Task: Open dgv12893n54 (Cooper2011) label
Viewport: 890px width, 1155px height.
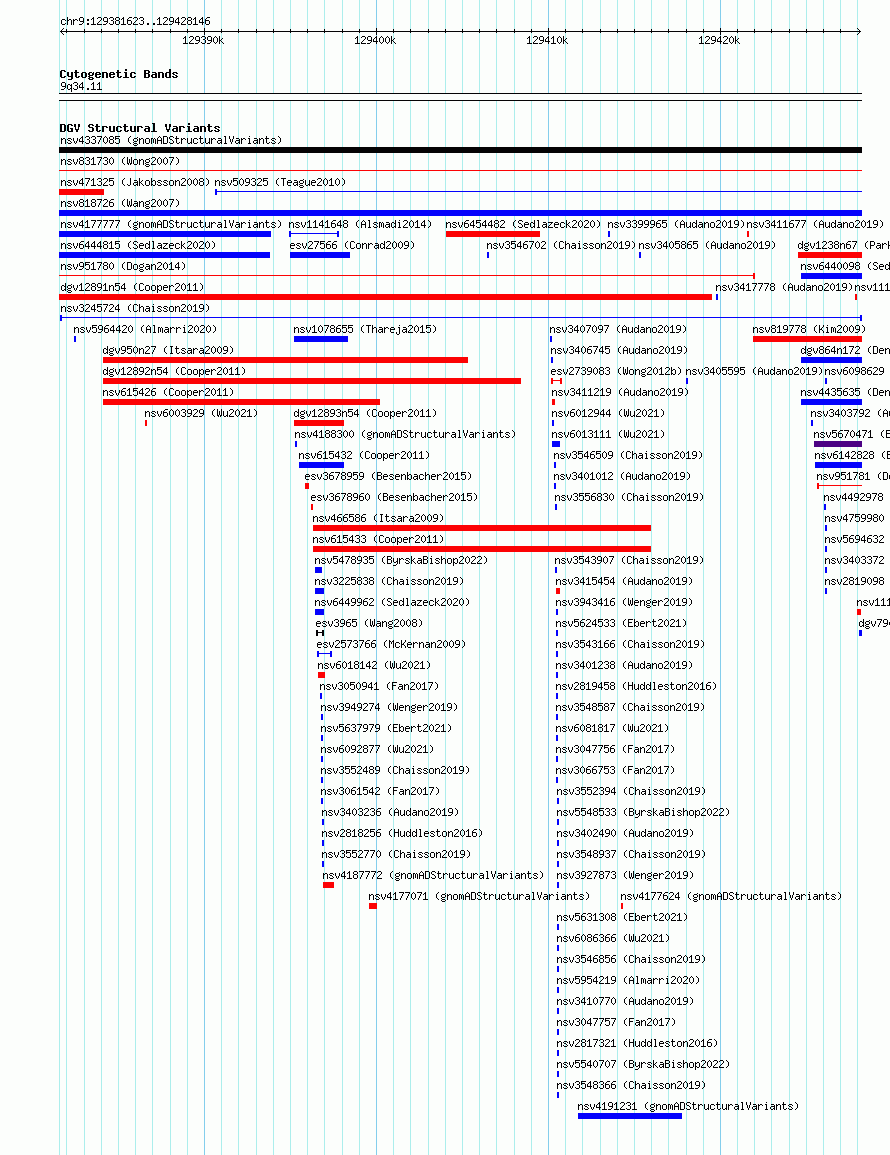Action: (365, 413)
